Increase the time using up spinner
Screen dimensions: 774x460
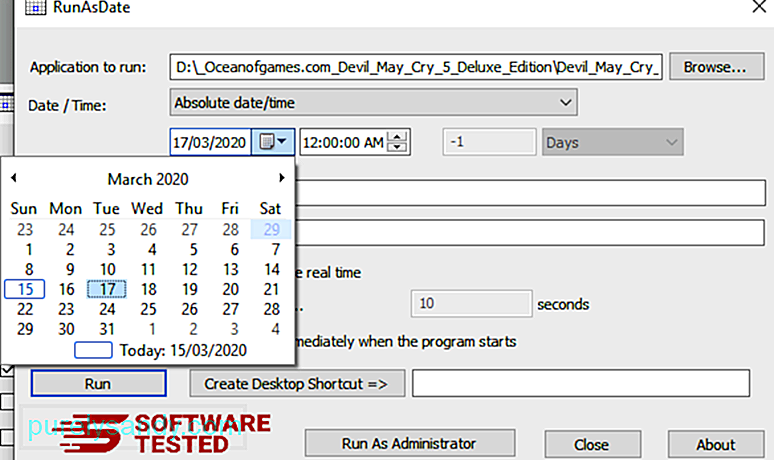pos(397,137)
